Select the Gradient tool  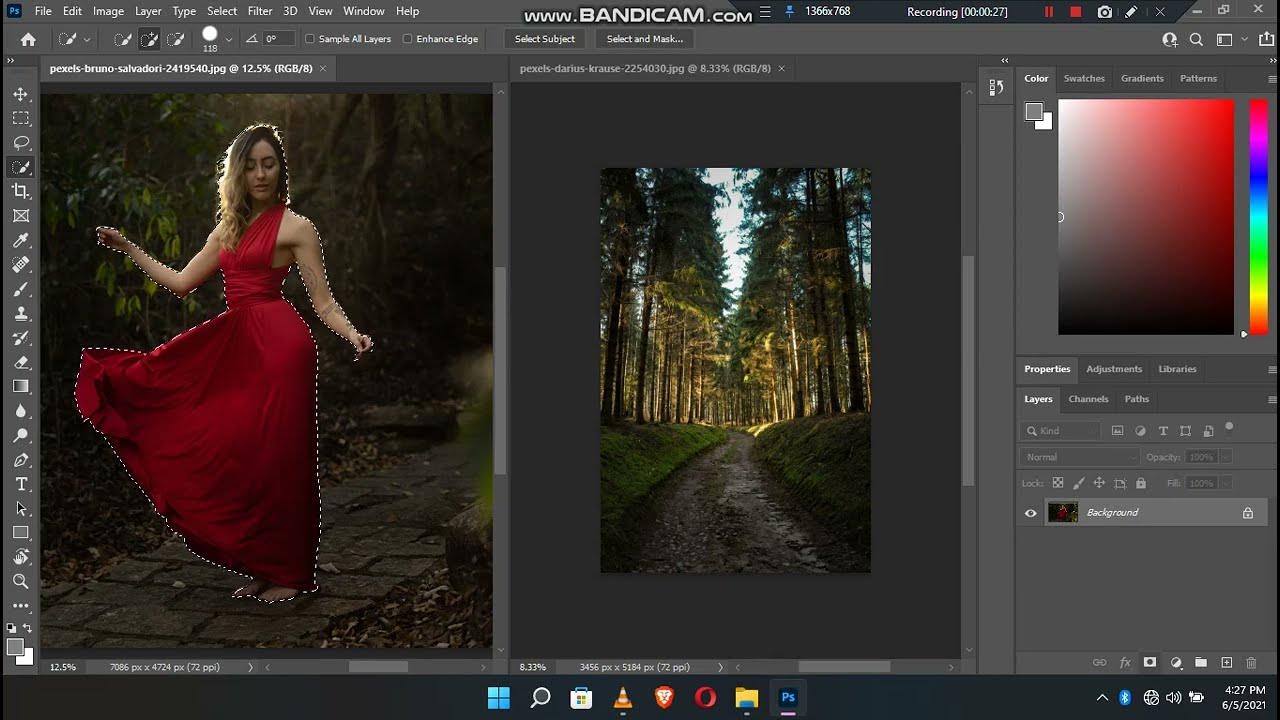pyautogui.click(x=21, y=386)
